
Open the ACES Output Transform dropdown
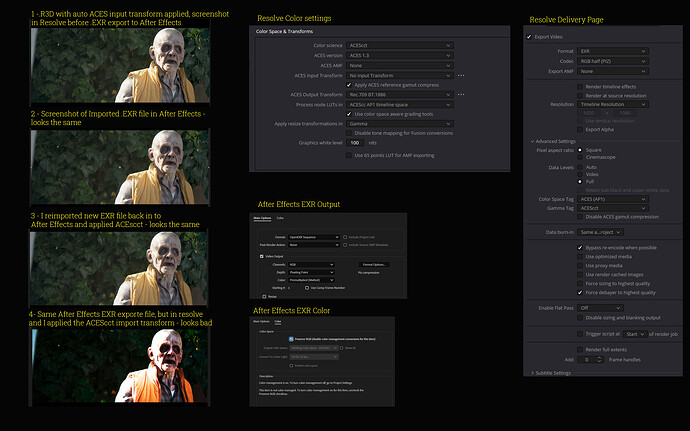coord(400,95)
